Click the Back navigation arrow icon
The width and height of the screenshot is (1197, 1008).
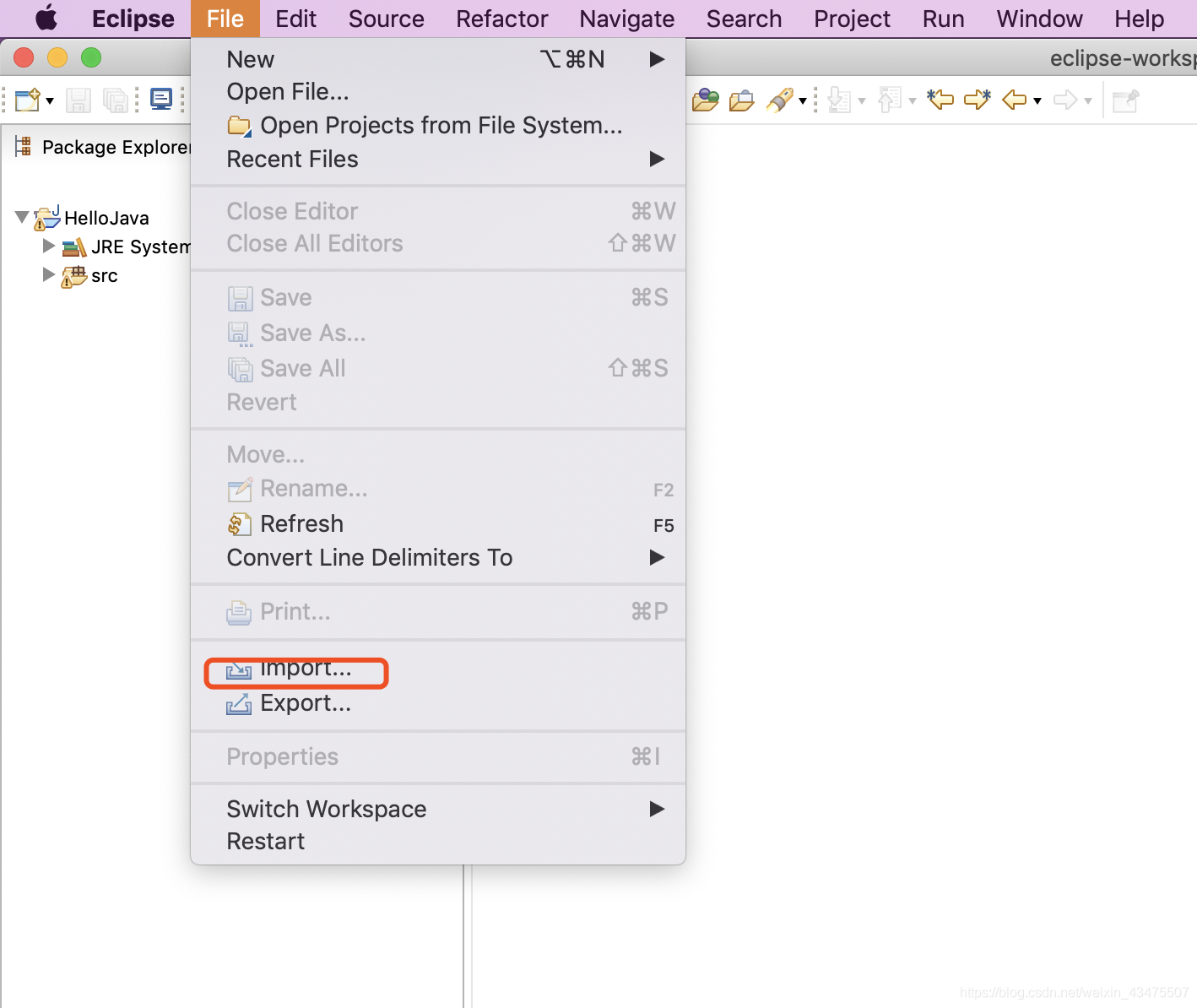[x=1015, y=100]
